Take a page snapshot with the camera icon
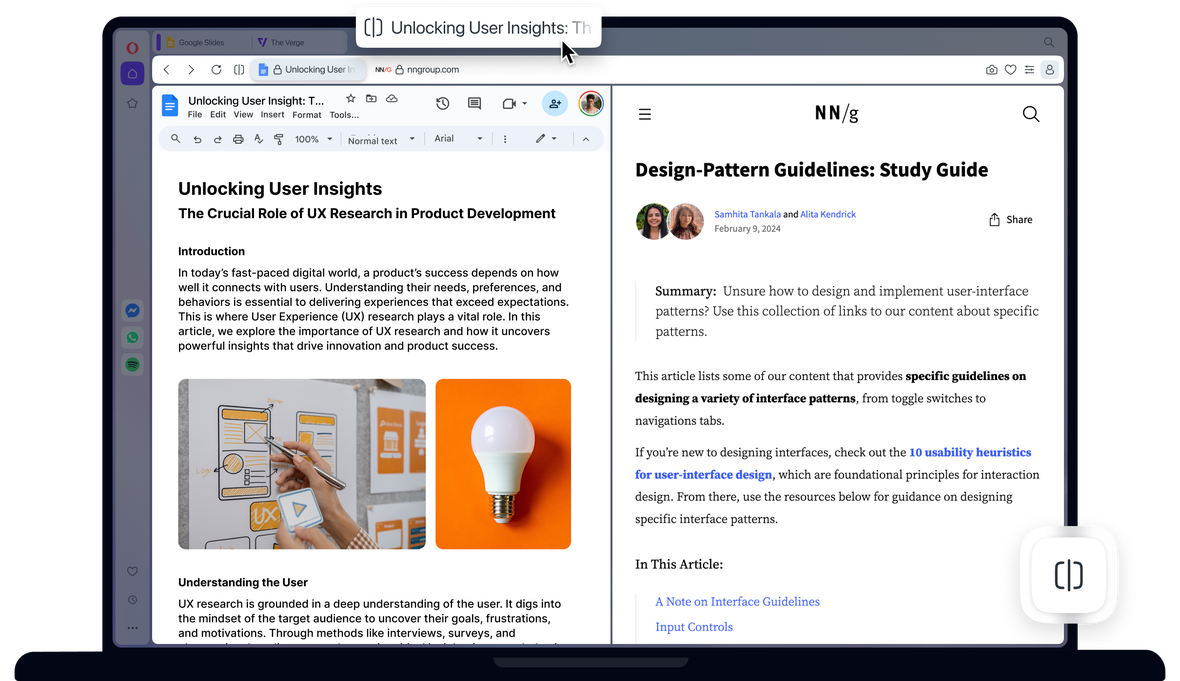 (991, 69)
